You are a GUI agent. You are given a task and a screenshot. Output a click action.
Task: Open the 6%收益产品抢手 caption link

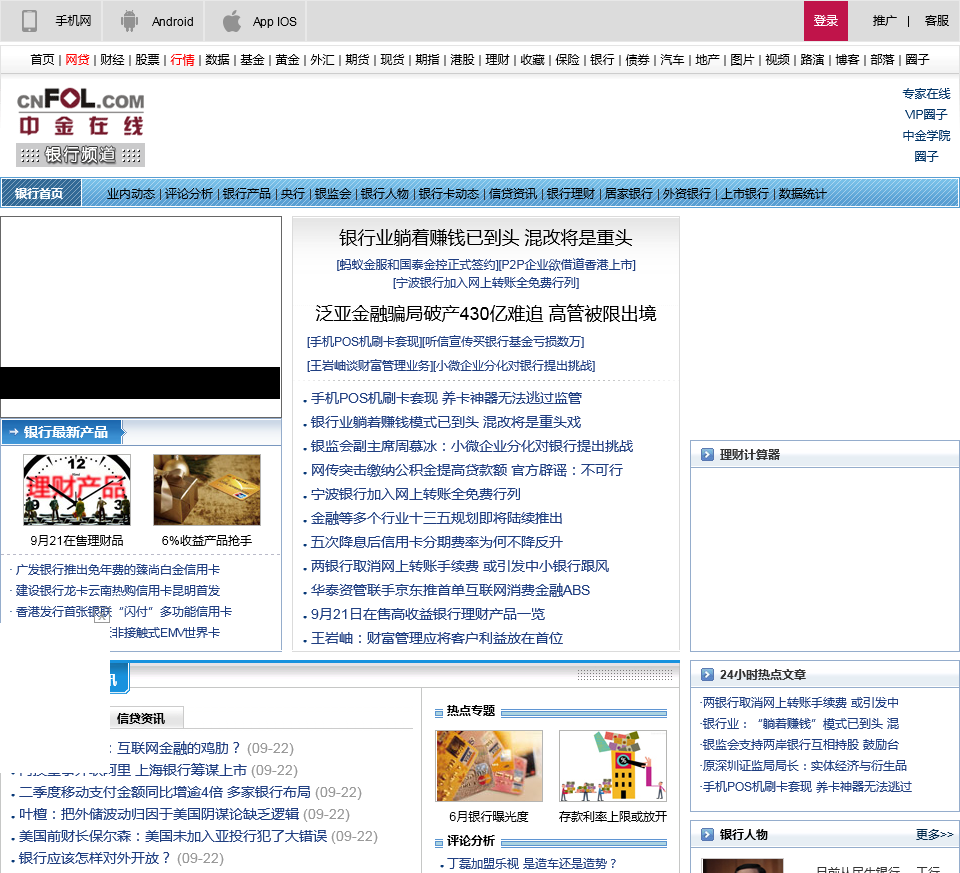coord(207,541)
